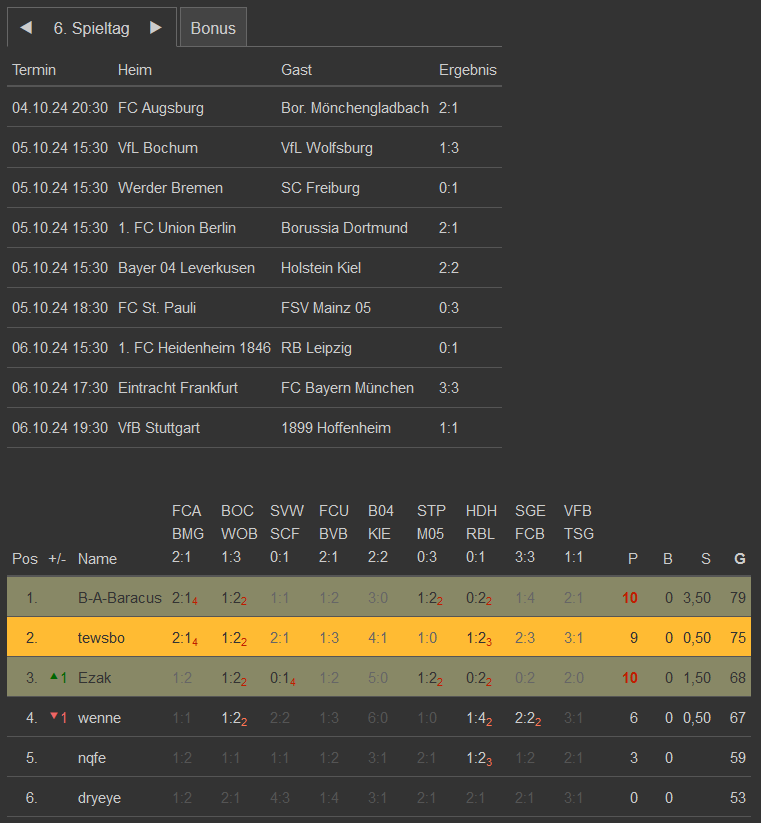Click FC Bayern München guest team
The image size is (761, 823).
347,388
